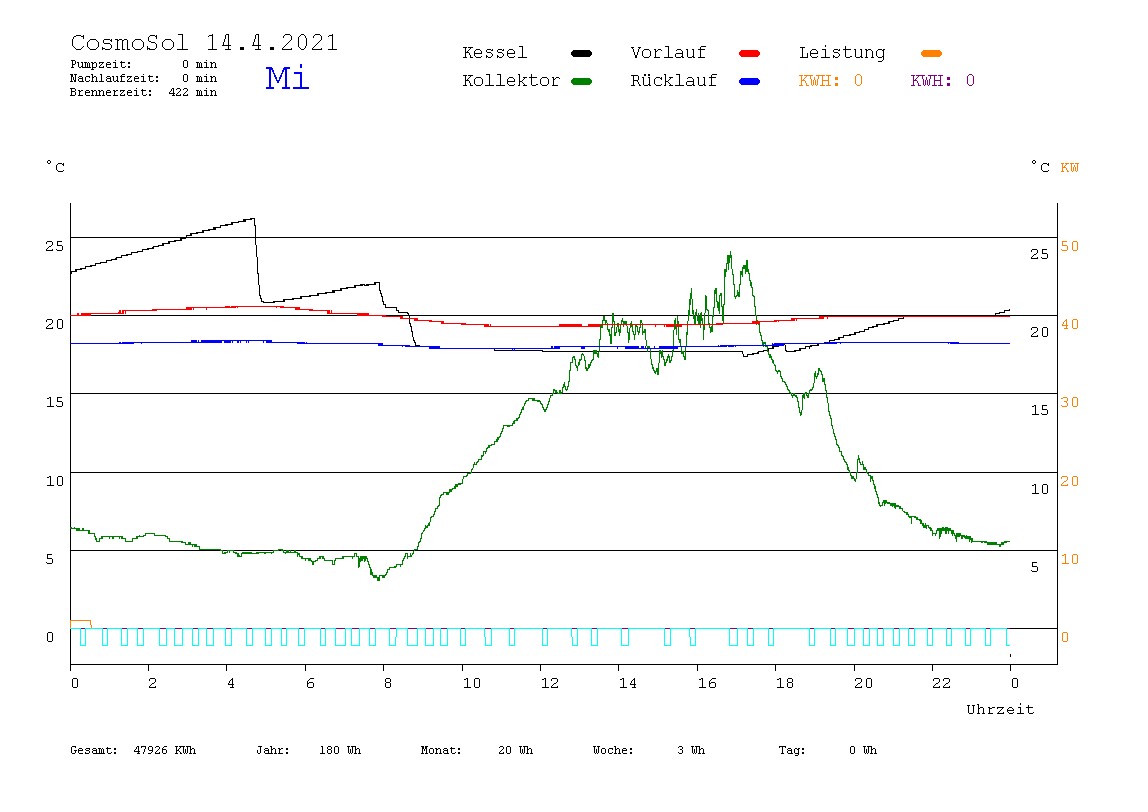This screenshot has width=1148, height=812.
Task: Click the Brennerzeit value '422 min'
Action: tap(193, 92)
